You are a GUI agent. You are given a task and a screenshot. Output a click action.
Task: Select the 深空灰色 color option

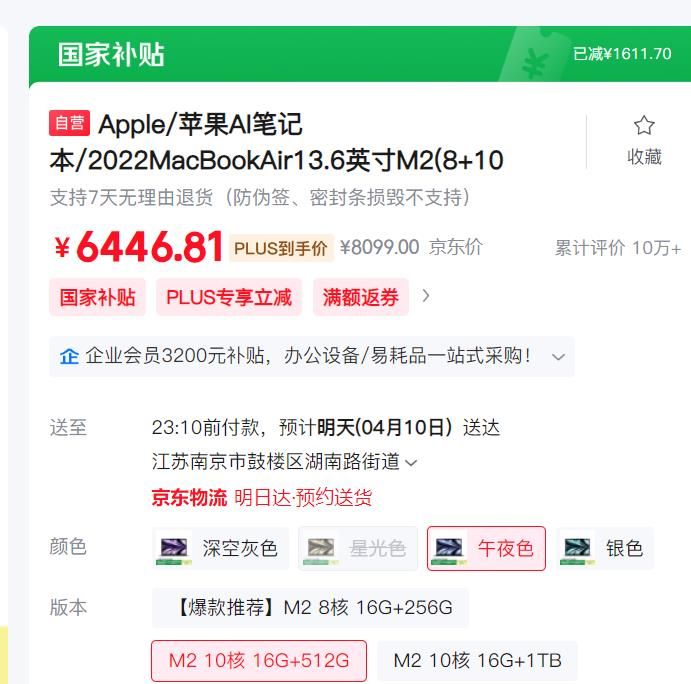[x=220, y=549]
